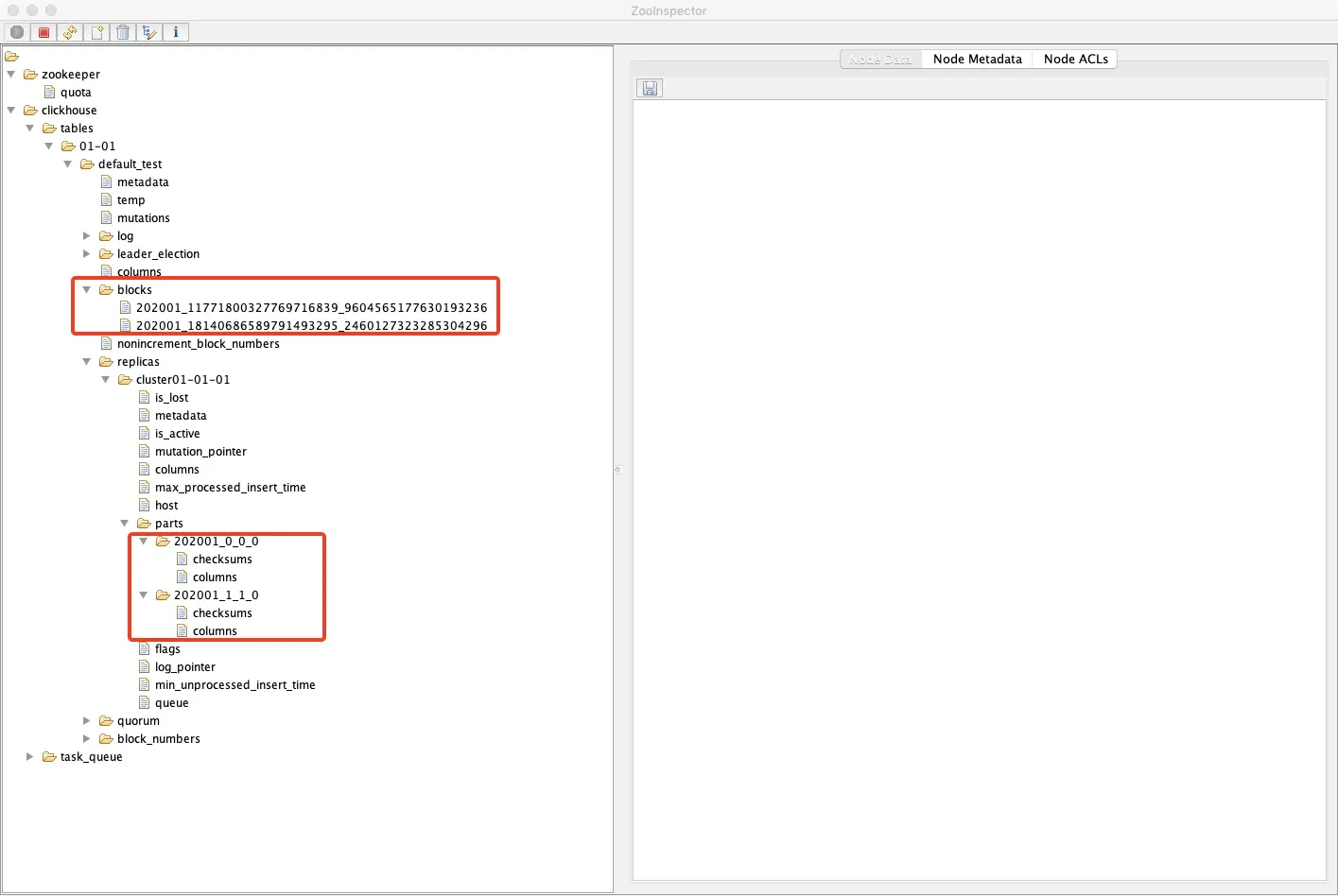The height and width of the screenshot is (896, 1338).
Task: Select the min_unprocessed_insert_time node
Action: (235, 685)
